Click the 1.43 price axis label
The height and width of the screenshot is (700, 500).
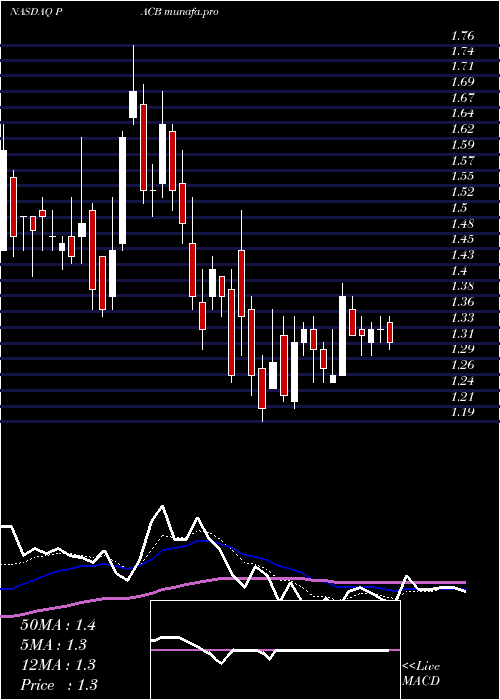point(462,255)
